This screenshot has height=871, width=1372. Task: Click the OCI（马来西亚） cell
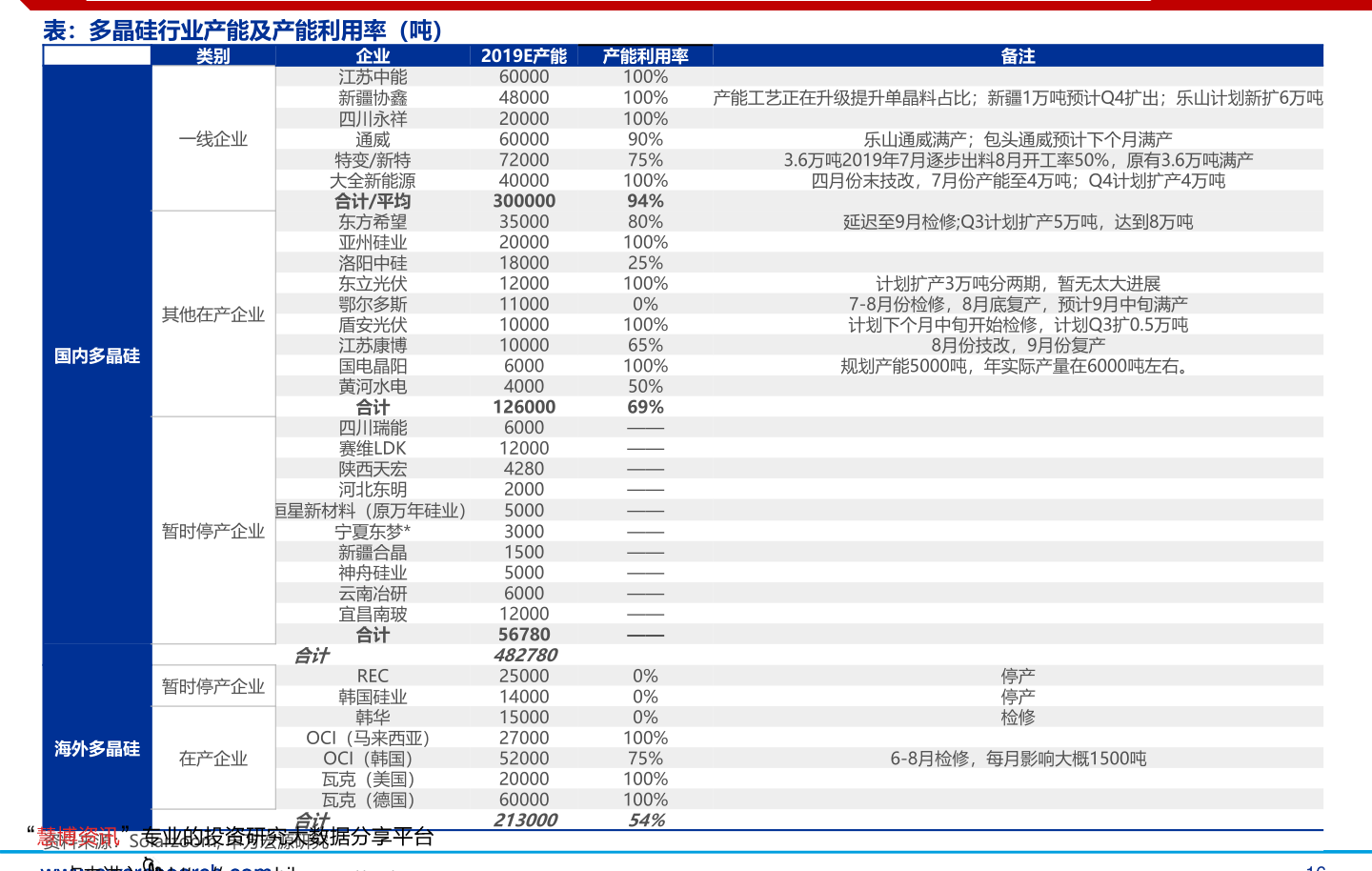click(x=368, y=739)
